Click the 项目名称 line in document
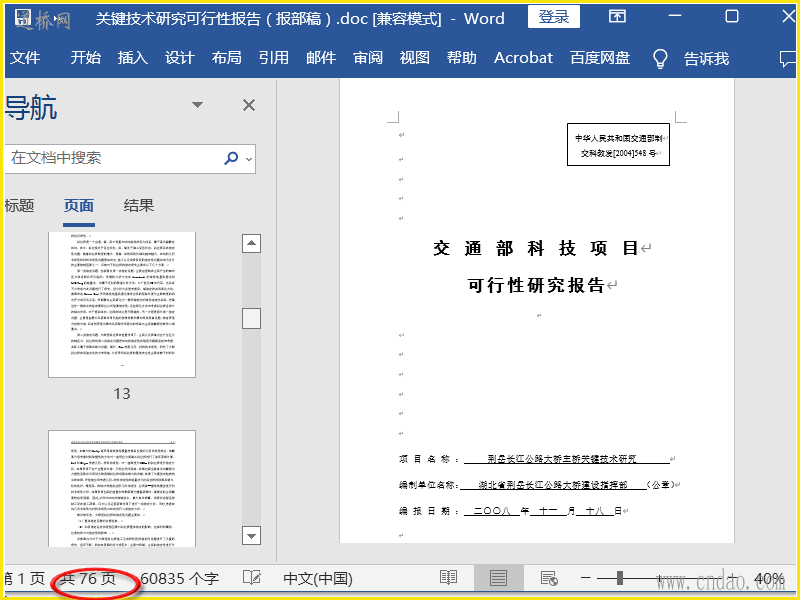The image size is (800, 600). [x=537, y=459]
